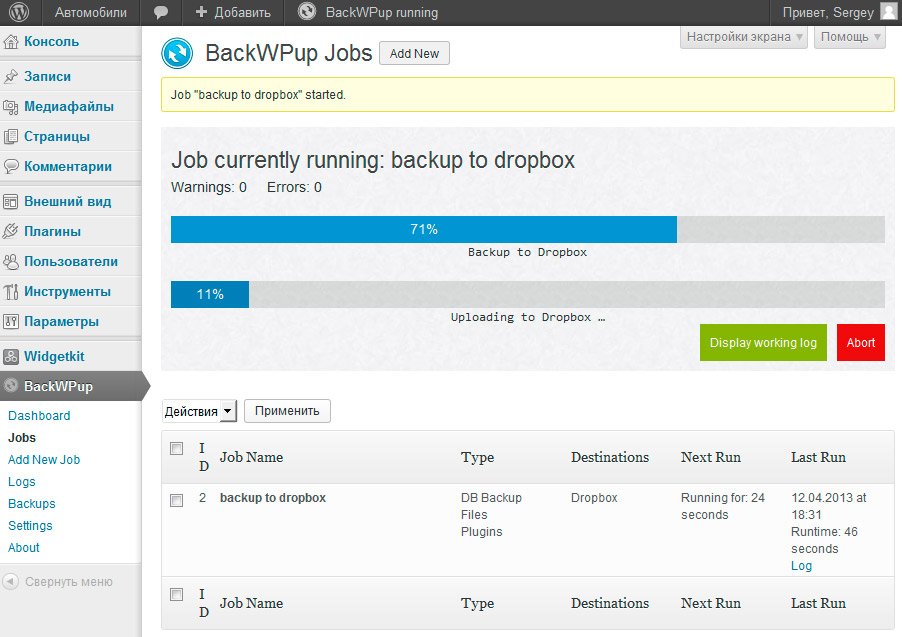The width and height of the screenshot is (902, 637).
Task: Click the Плагины plug icon
Action: [x=11, y=231]
